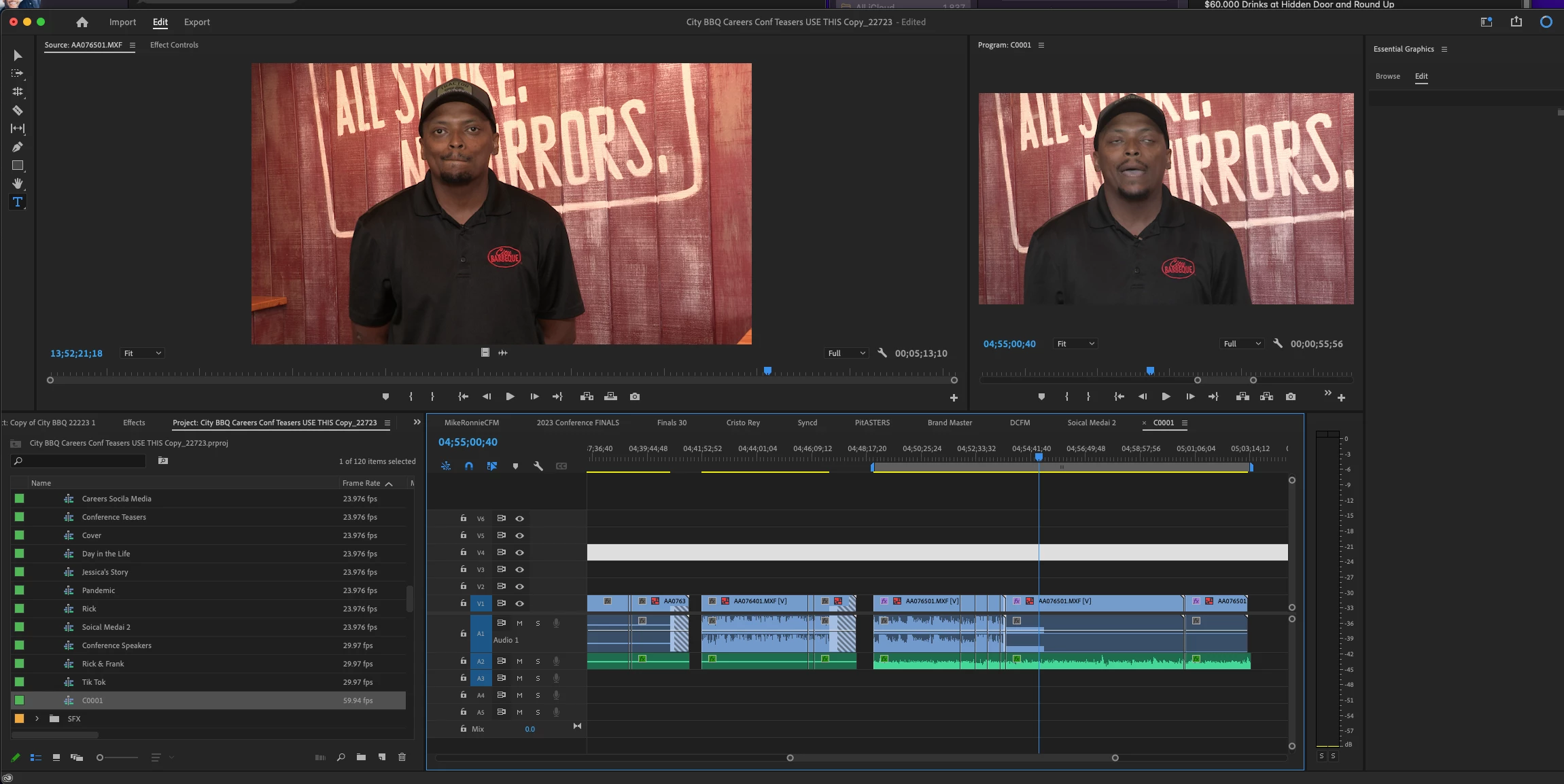Image resolution: width=1564 pixels, height=784 pixels.
Task: Open Program monitor Full resolution dropdown
Action: click(x=1242, y=344)
